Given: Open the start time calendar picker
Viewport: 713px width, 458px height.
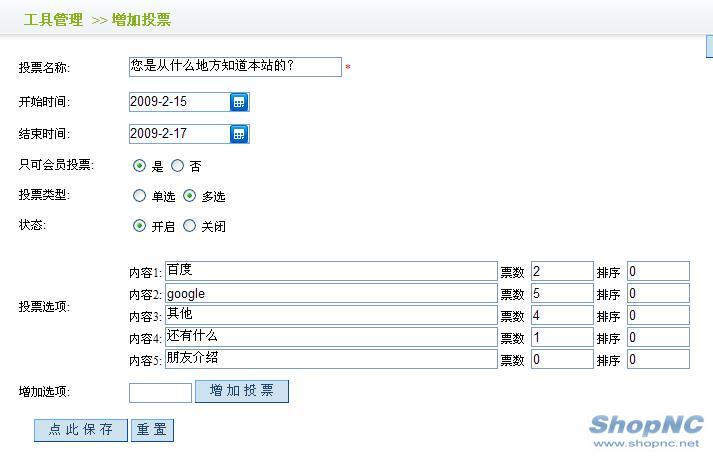Looking at the screenshot, I should click(239, 102).
